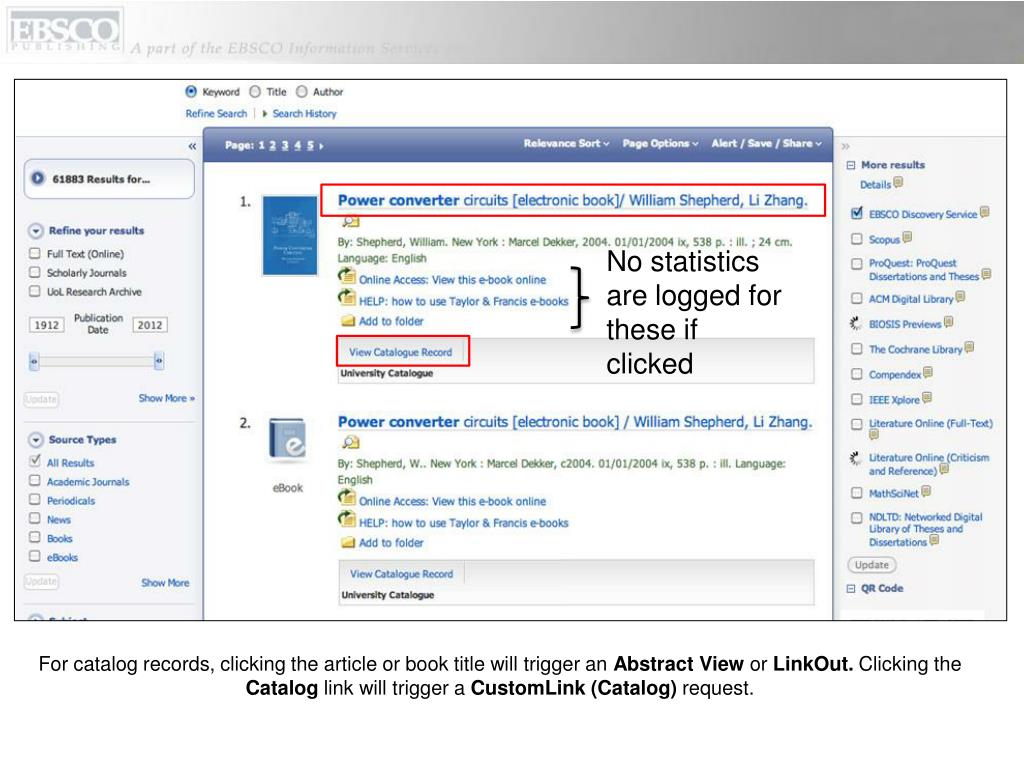Click preview magnifier icon under first result title
This screenshot has height=768, width=1024.
coord(351,221)
